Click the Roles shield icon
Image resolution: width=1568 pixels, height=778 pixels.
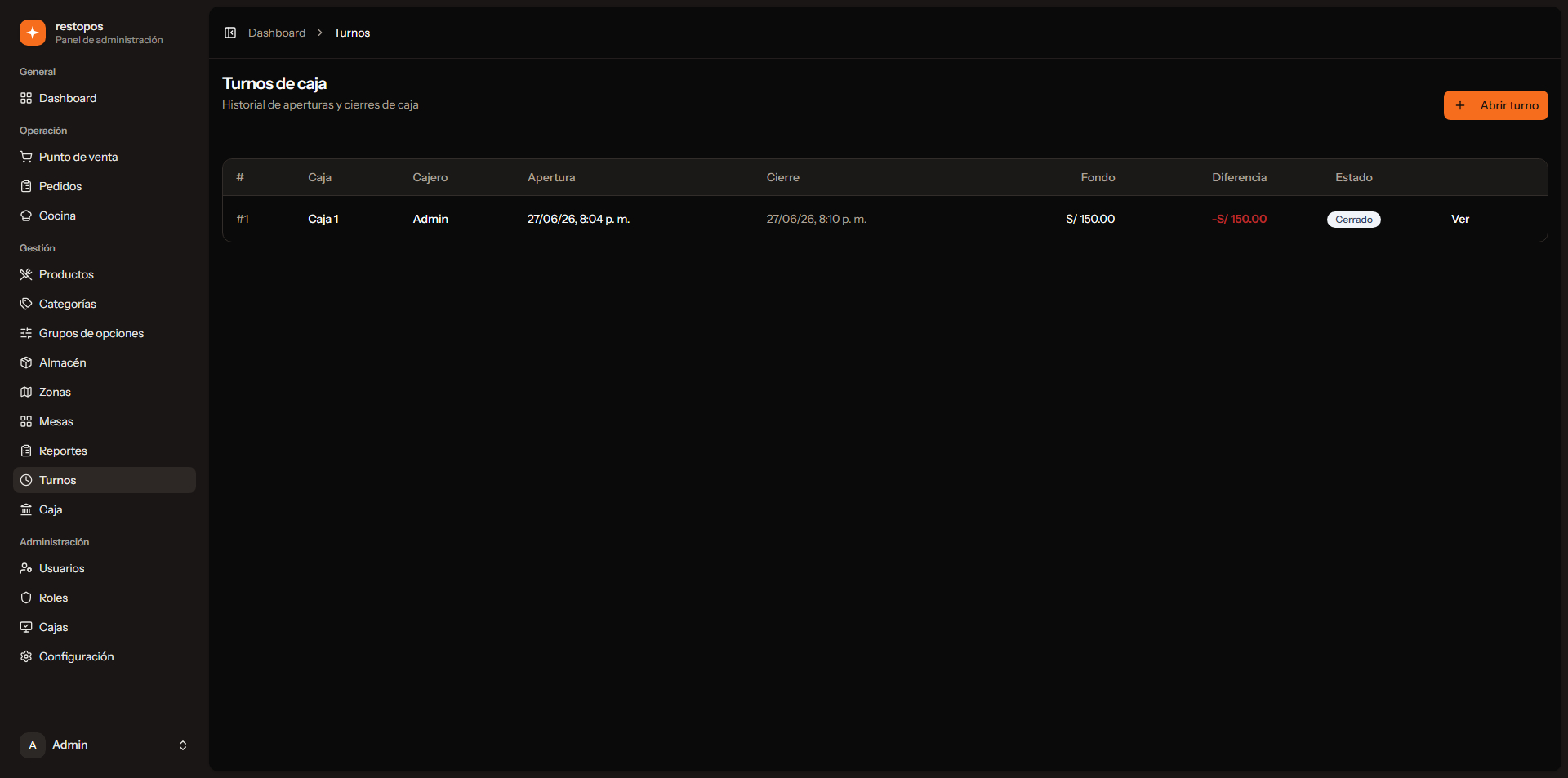click(x=26, y=598)
